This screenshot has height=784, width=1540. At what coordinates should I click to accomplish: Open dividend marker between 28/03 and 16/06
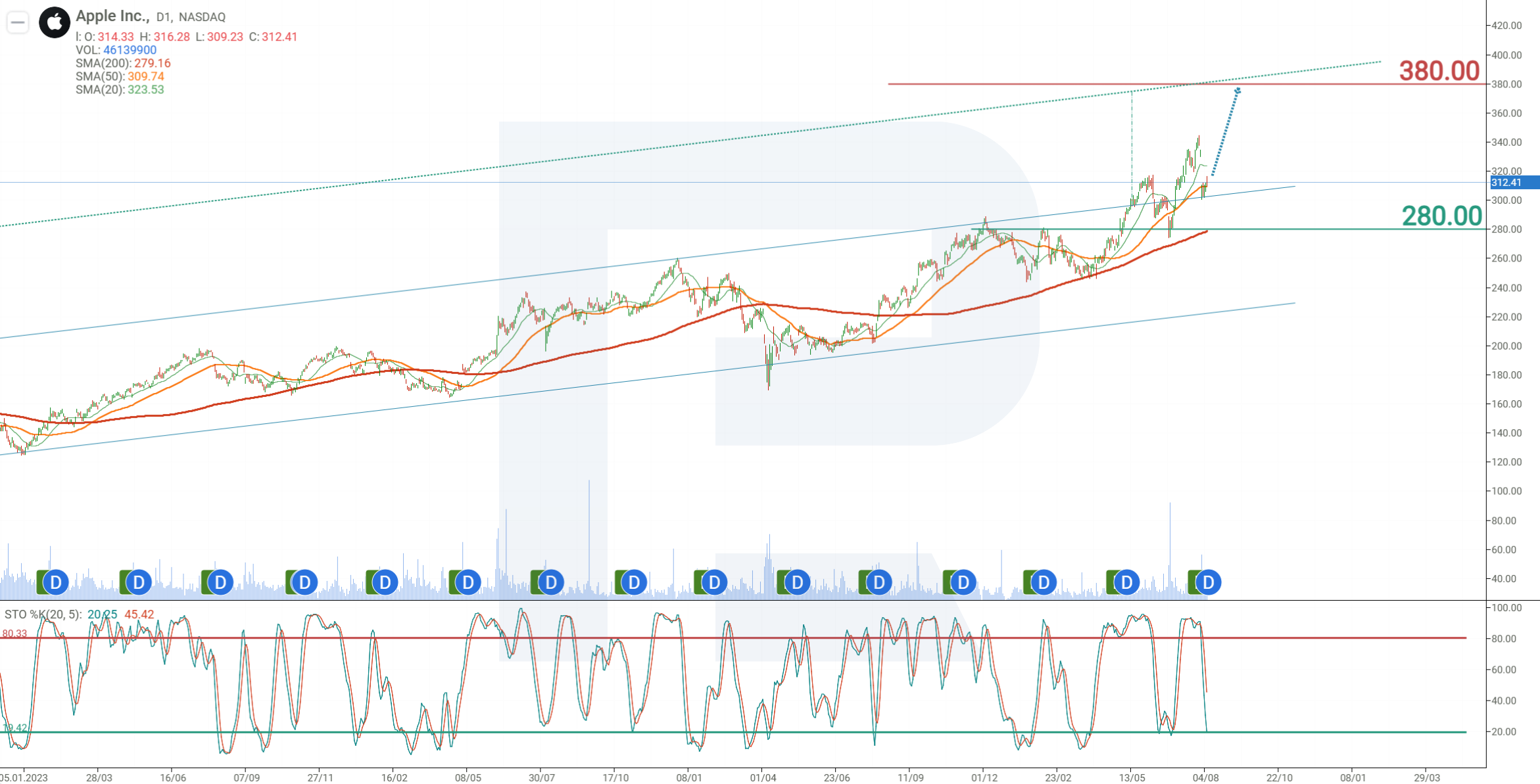[x=139, y=582]
